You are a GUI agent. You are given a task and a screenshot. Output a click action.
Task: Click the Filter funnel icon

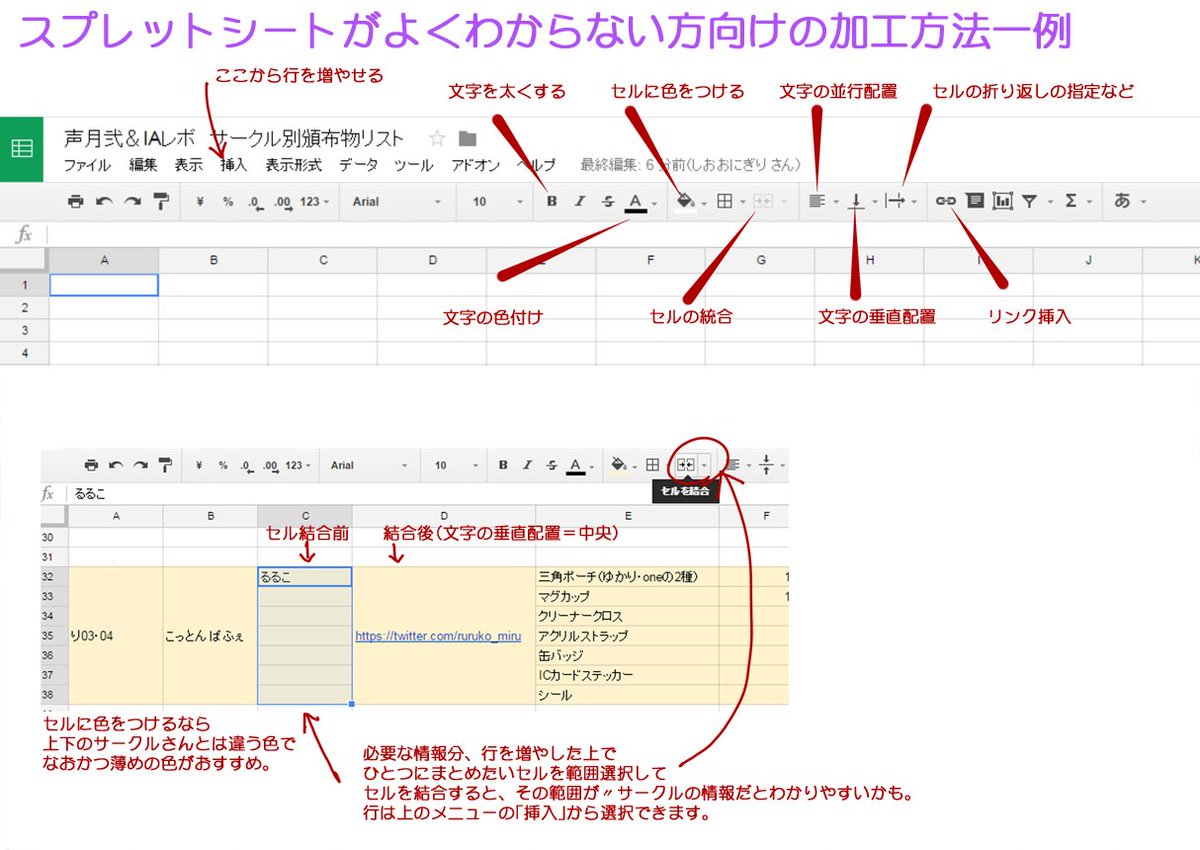[1029, 201]
